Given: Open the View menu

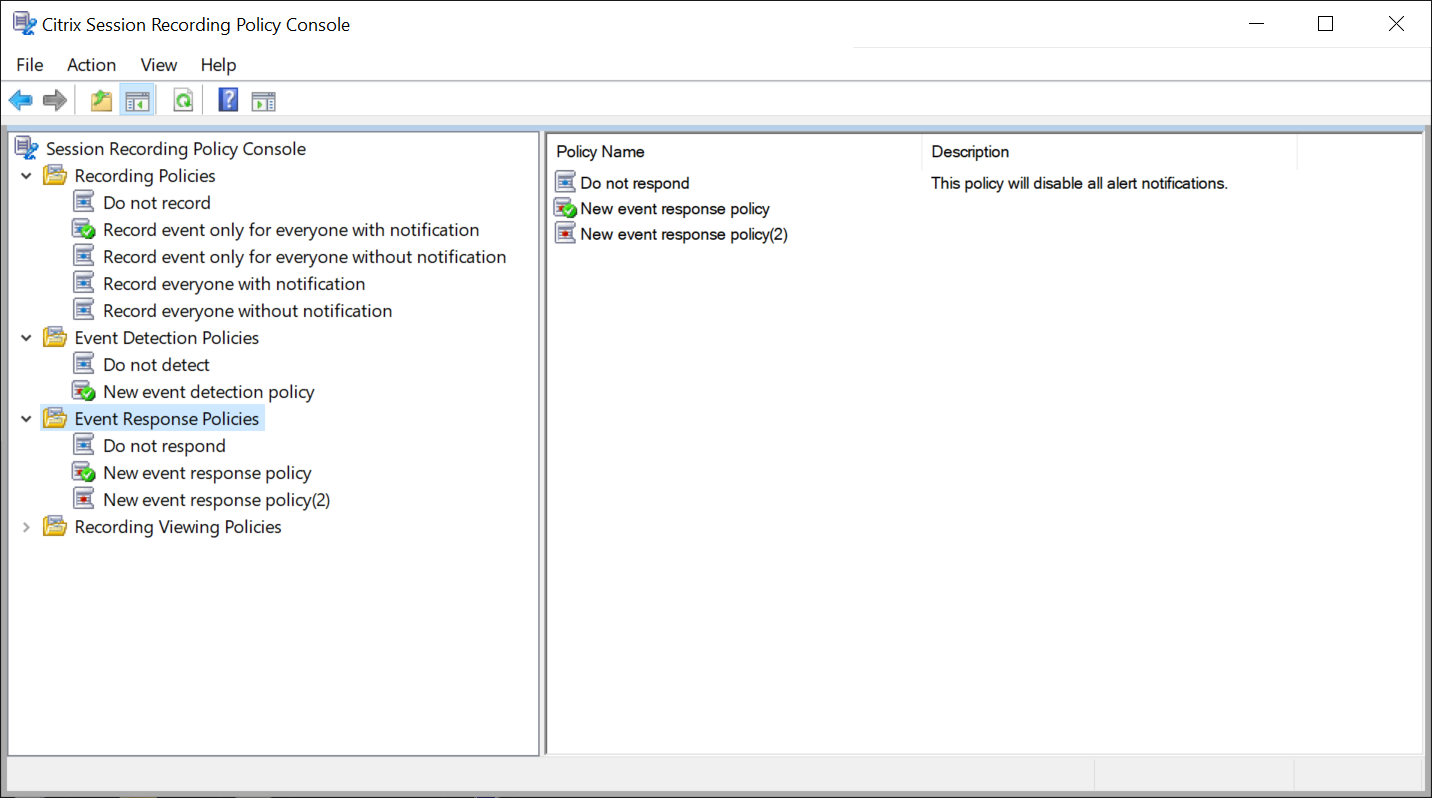Looking at the screenshot, I should click(x=158, y=65).
